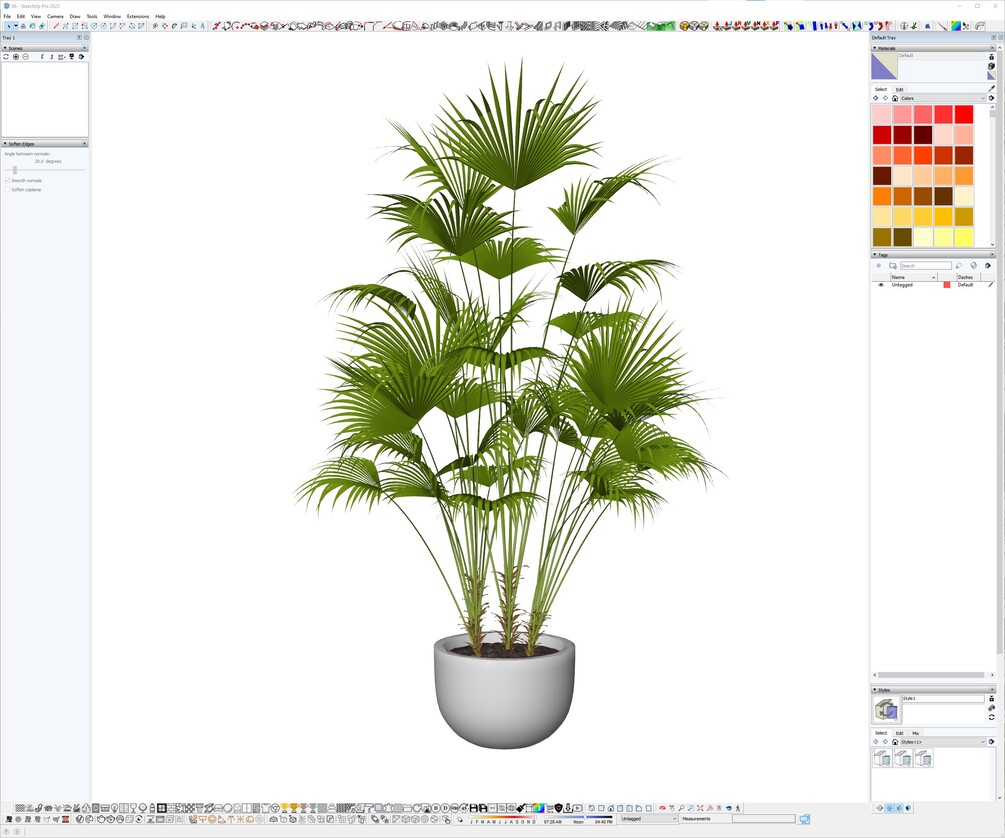Open the Extensions menu
Viewport: 1005px width, 838px height.
coord(138,16)
